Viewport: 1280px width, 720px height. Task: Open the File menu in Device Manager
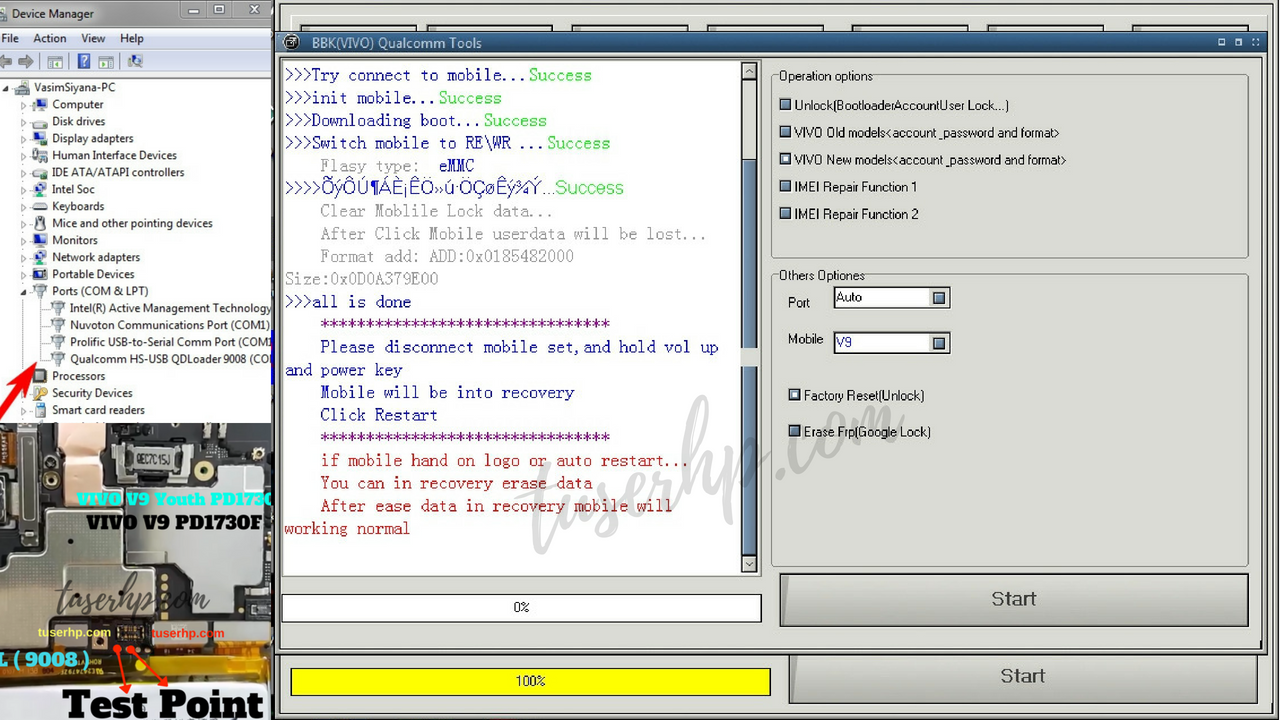pos(10,38)
